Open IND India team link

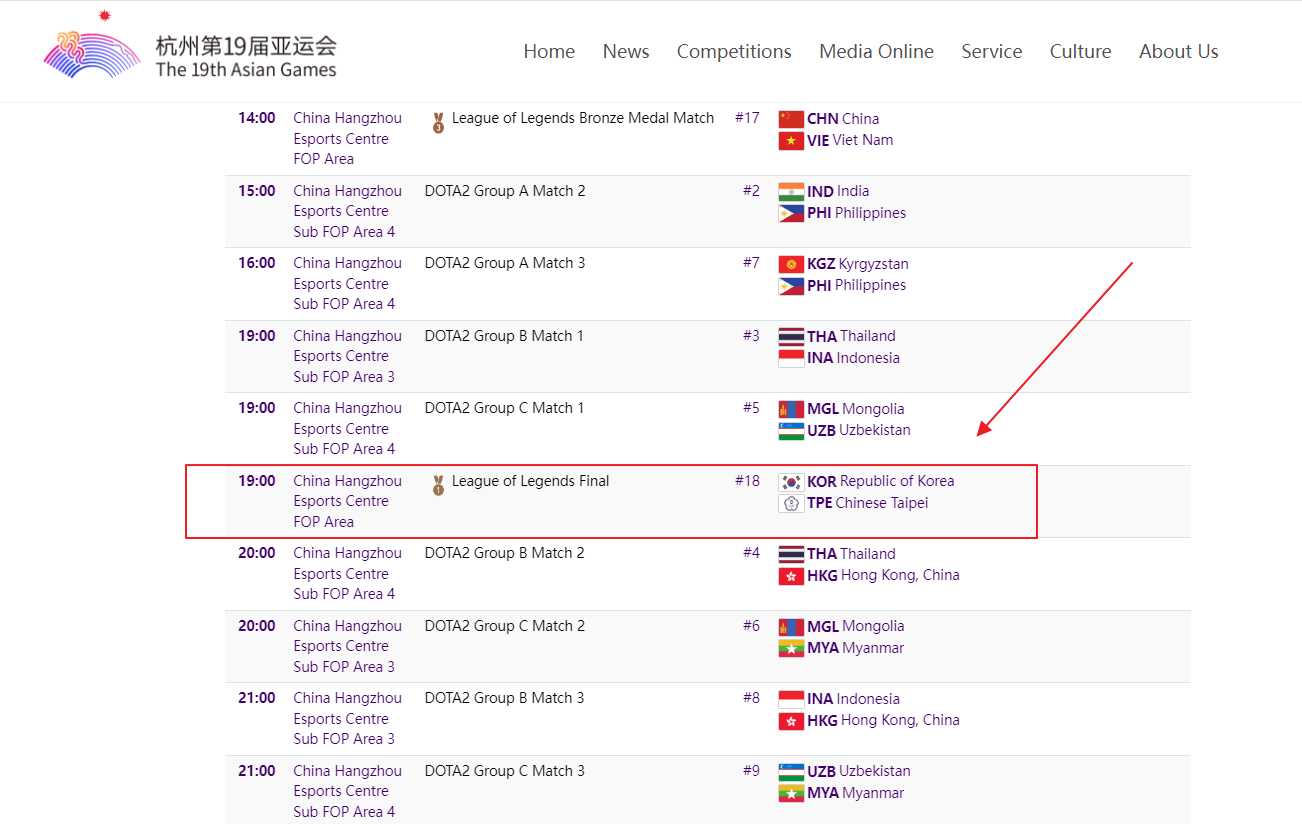838,191
